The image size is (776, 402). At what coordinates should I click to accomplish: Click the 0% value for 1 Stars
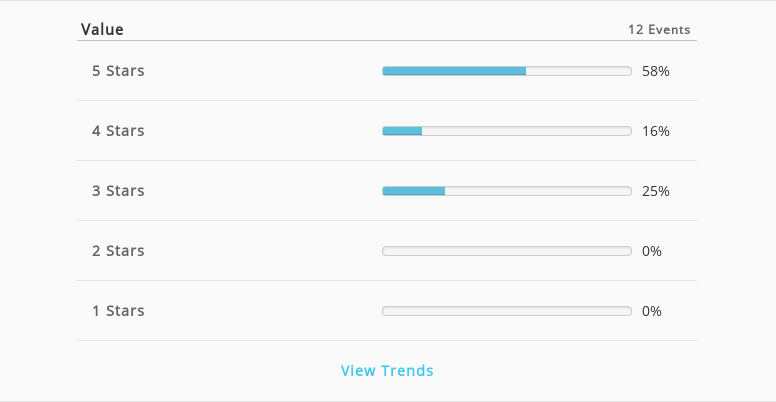652,311
